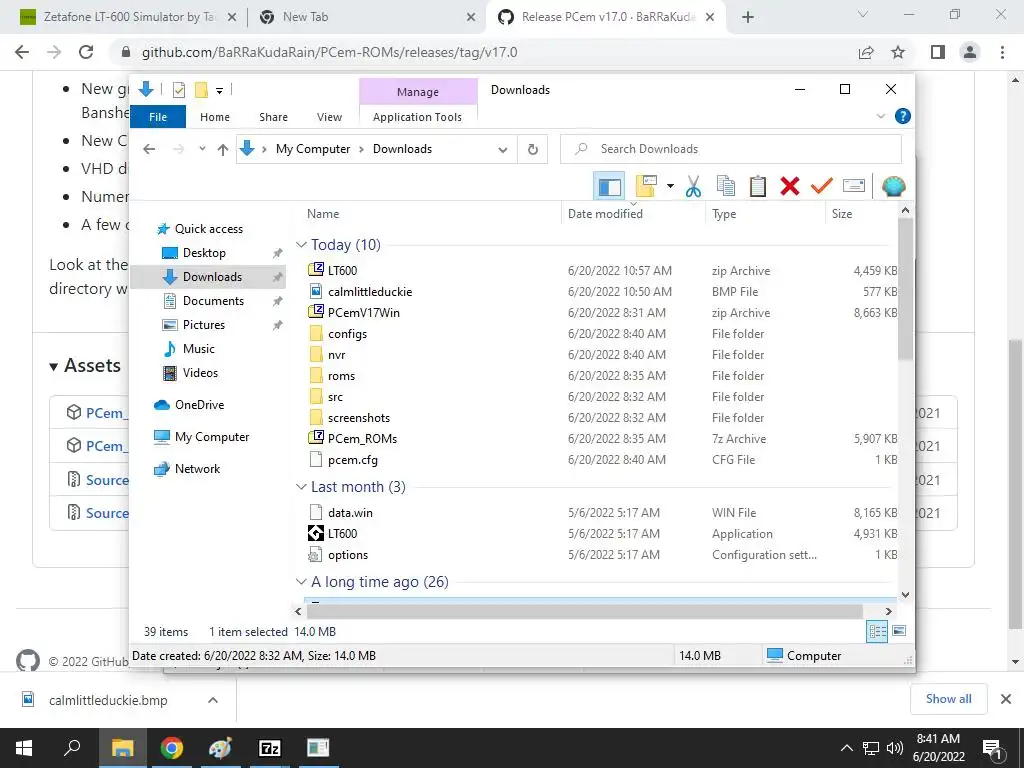Collapse the A long time ago group
This screenshot has height=768, width=1024.
[301, 582]
